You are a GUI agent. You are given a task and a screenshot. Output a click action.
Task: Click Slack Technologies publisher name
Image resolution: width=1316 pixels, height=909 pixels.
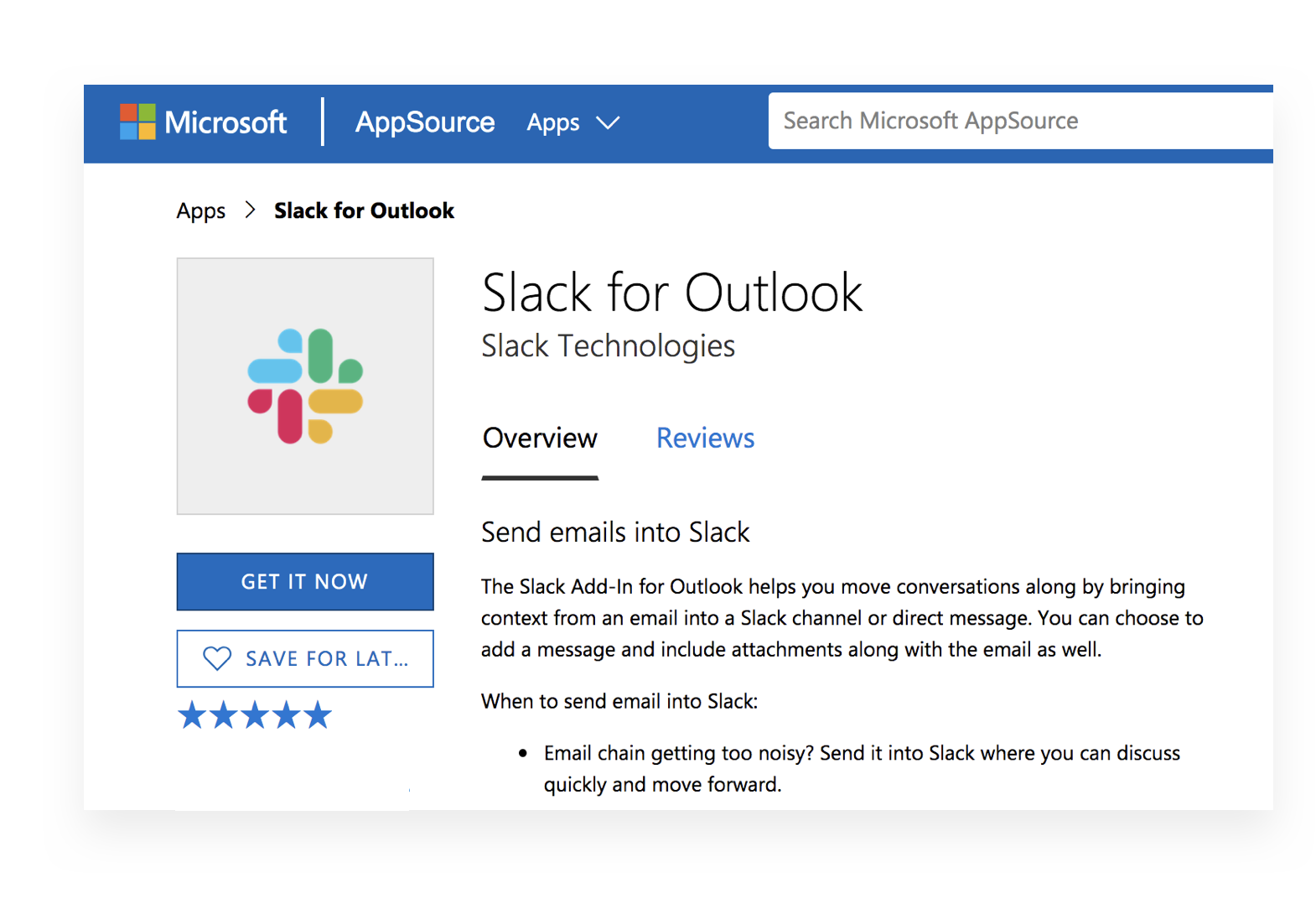point(609,345)
